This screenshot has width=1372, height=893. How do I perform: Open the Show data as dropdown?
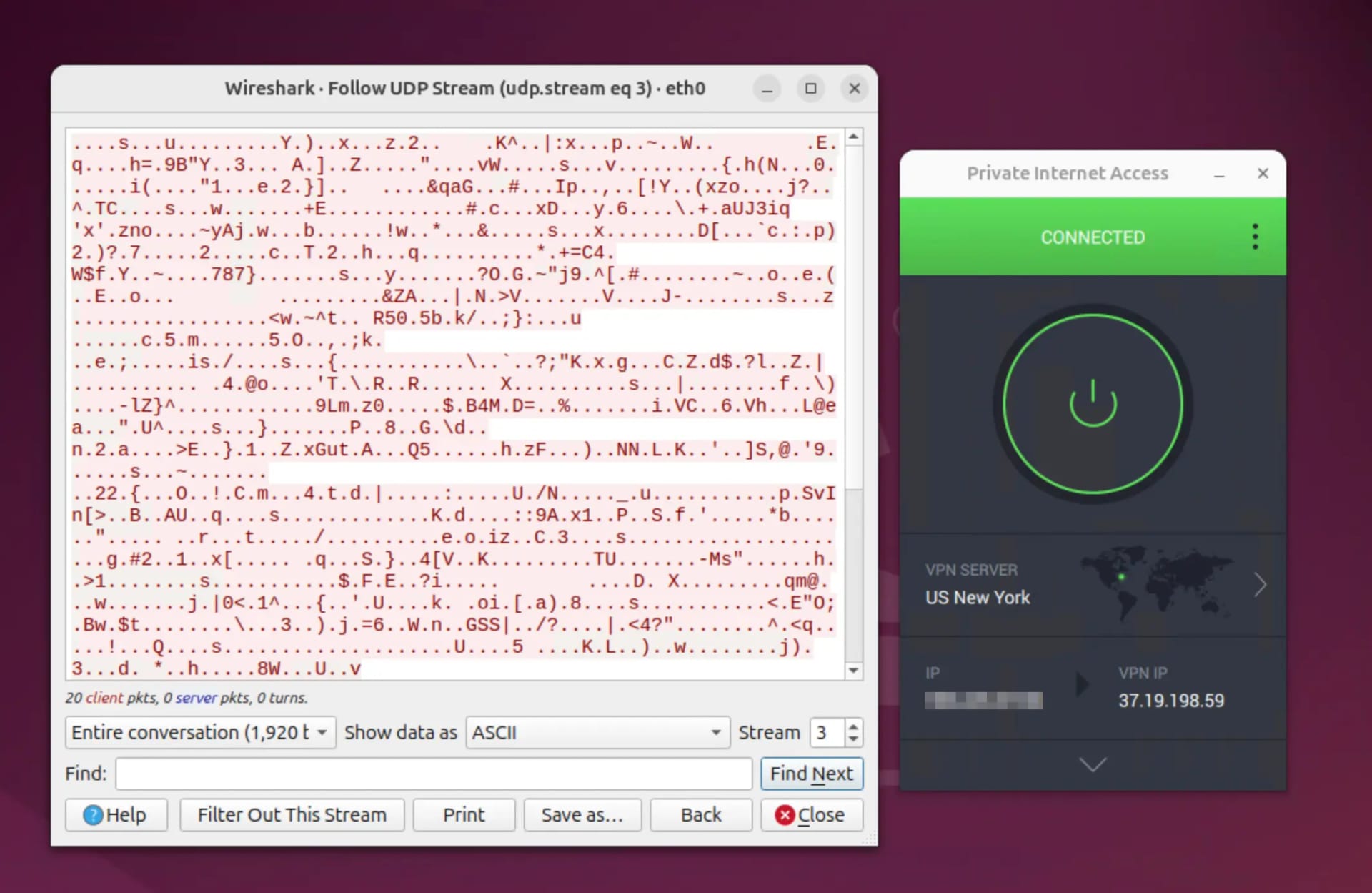click(597, 732)
